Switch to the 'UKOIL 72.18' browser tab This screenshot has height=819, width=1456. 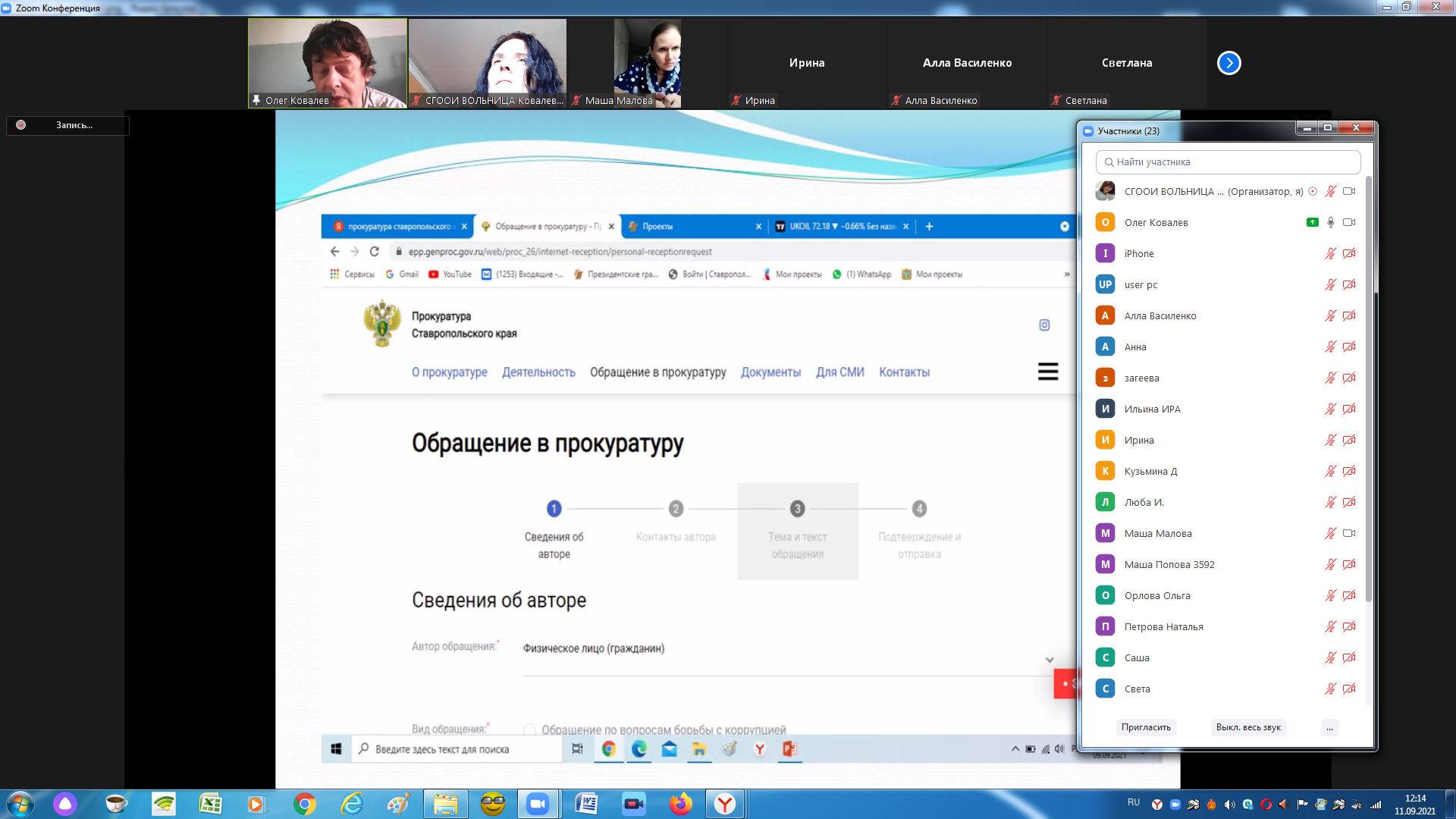[x=841, y=226]
